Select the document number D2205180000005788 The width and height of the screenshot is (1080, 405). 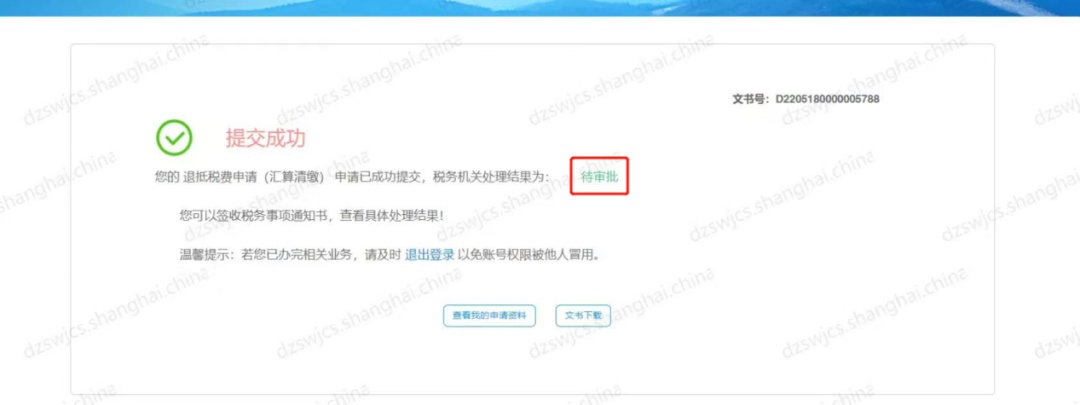pyautogui.click(x=827, y=99)
